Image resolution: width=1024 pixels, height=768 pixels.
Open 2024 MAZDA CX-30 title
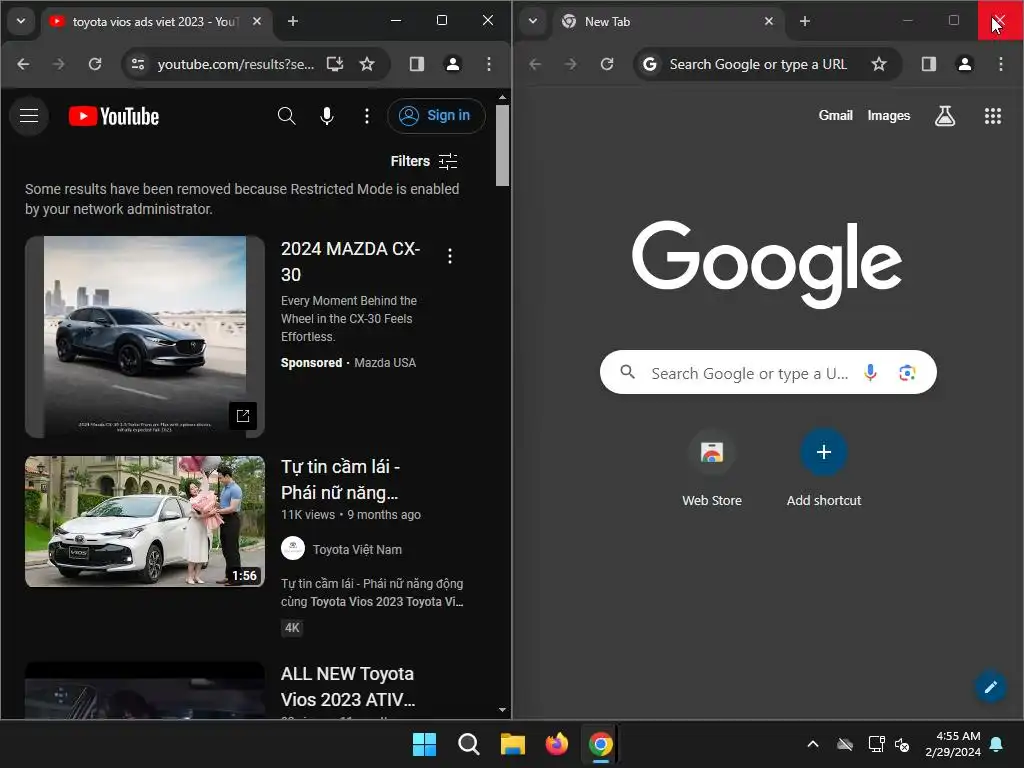coord(350,261)
